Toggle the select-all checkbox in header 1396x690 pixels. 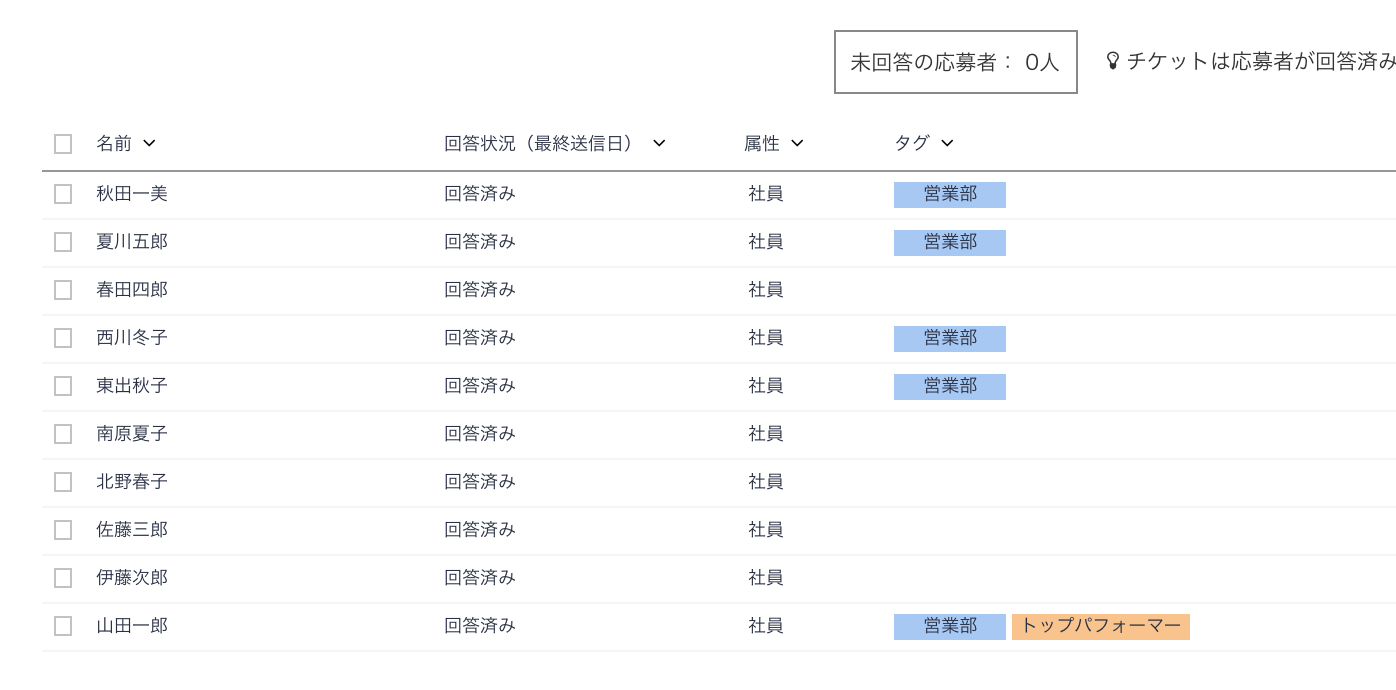(63, 144)
